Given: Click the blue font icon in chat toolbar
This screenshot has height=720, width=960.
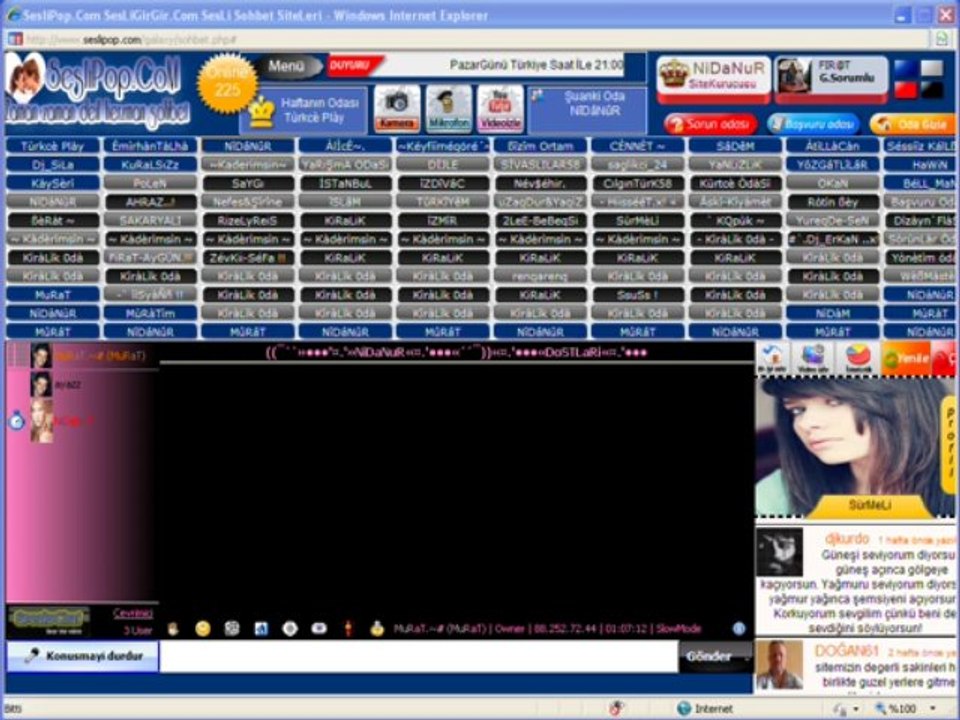Looking at the screenshot, I should pyautogui.click(x=261, y=628).
